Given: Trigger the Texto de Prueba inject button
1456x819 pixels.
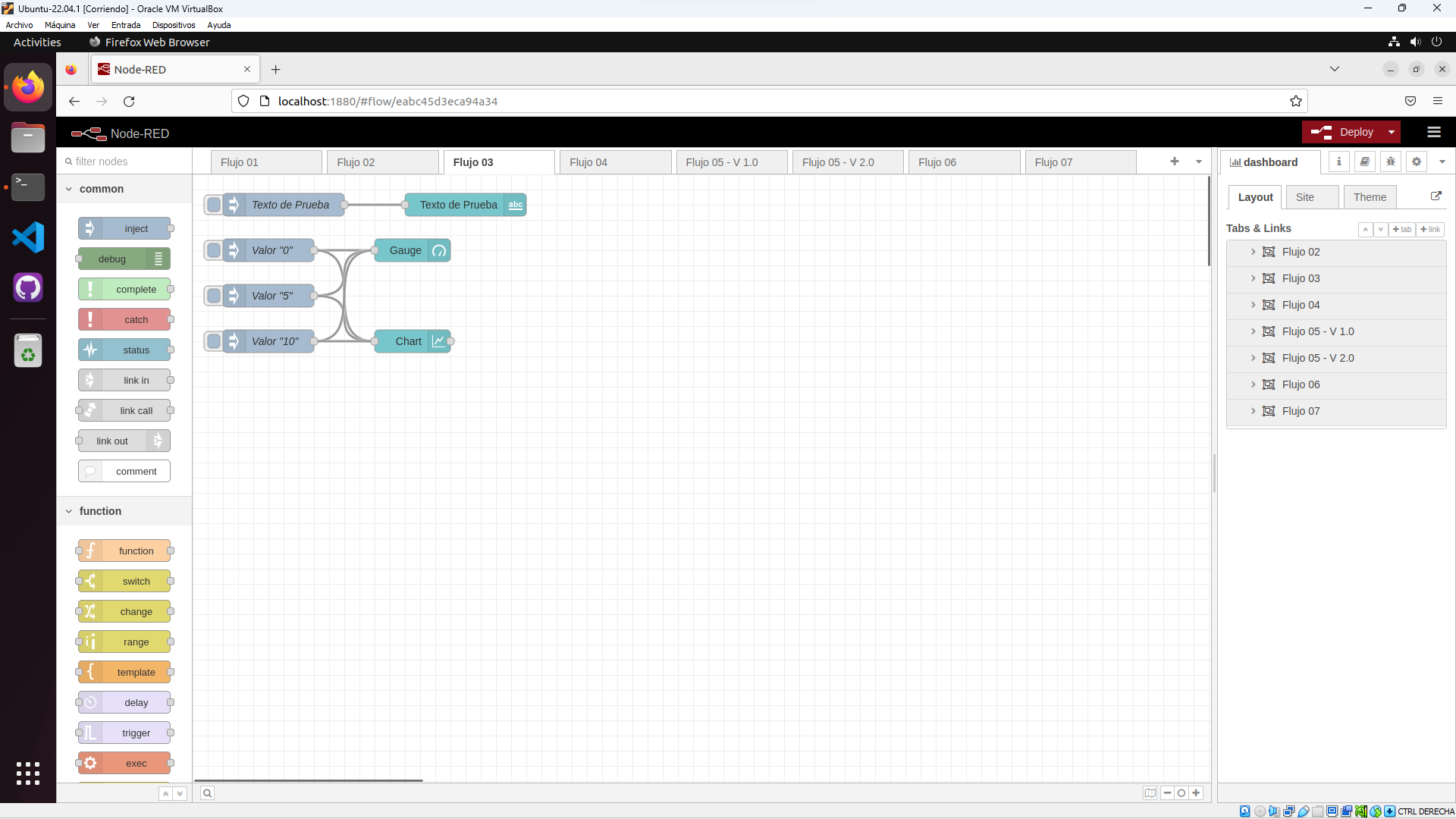Looking at the screenshot, I should (x=214, y=205).
